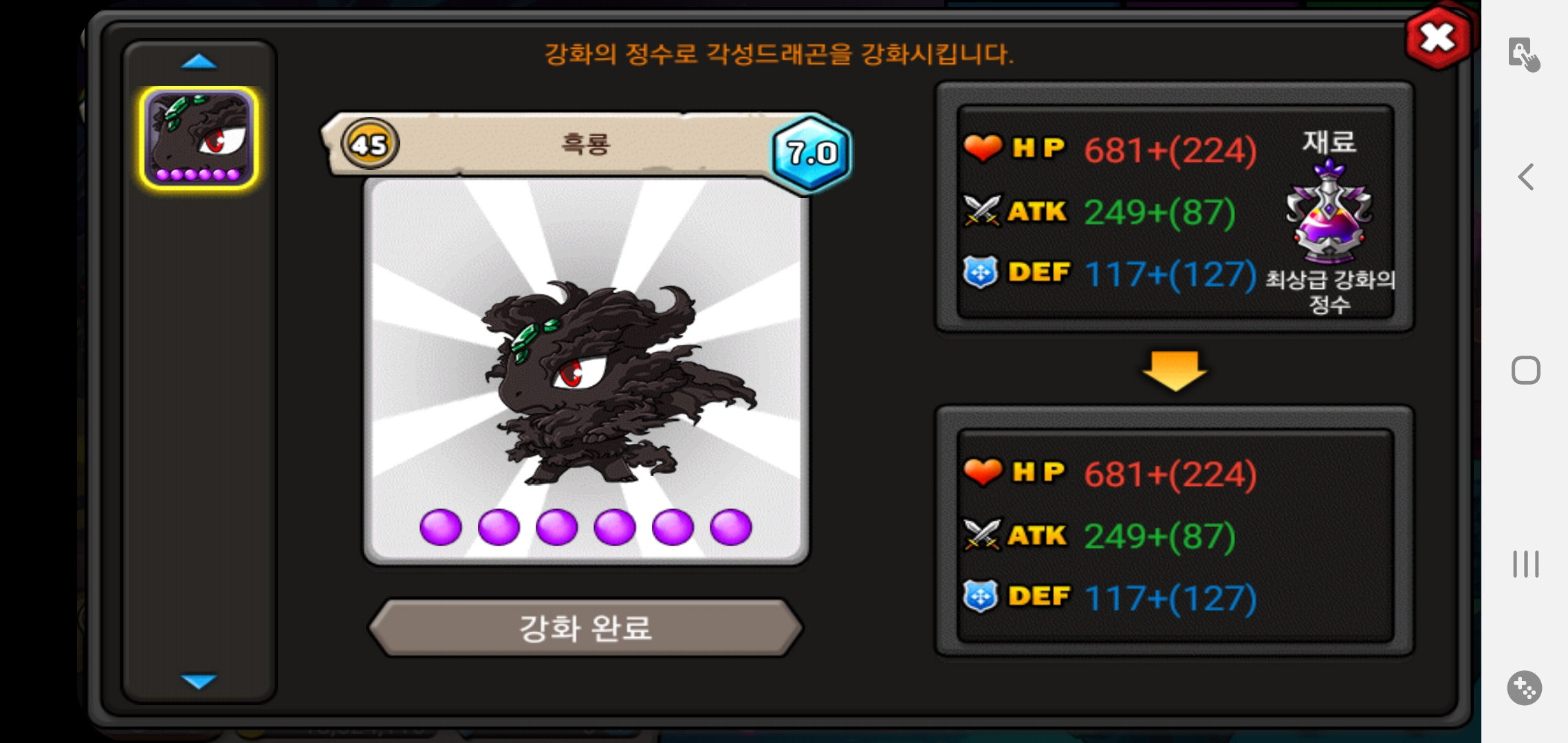The width and height of the screenshot is (1568, 743).
Task: Tap the upper DEF shield icon
Action: pos(981,272)
